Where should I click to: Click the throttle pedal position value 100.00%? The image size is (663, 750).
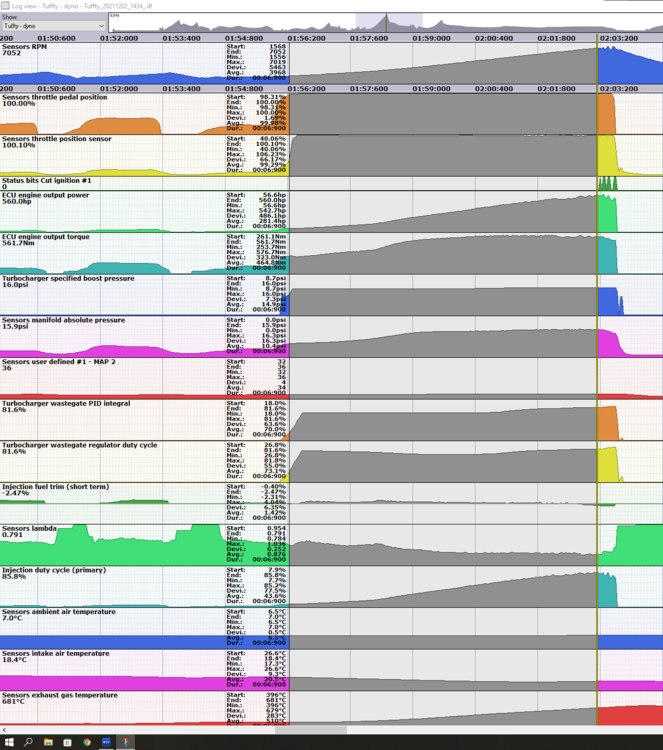(19, 103)
